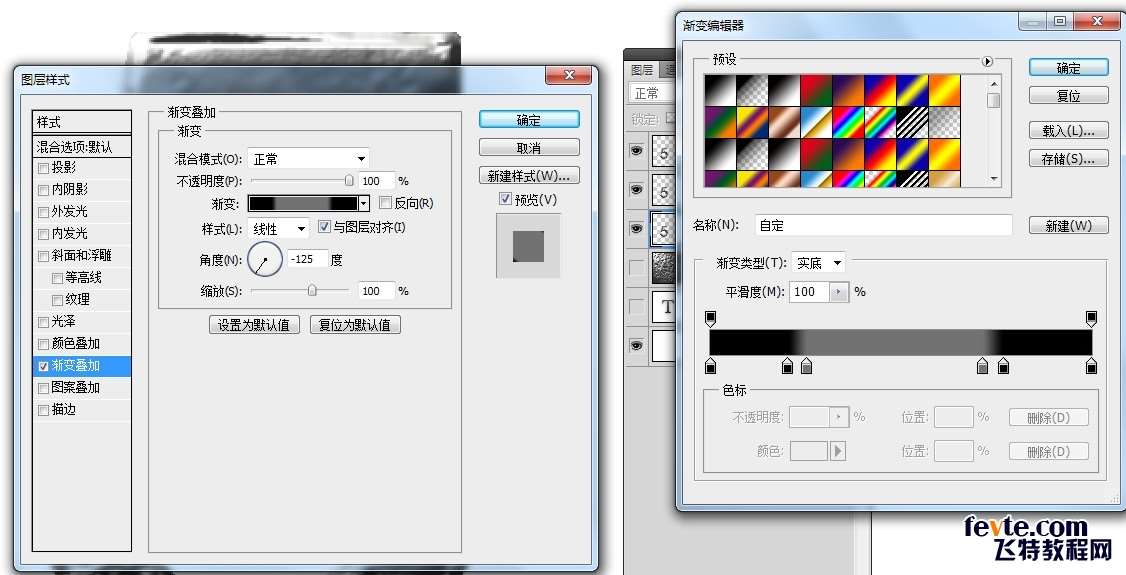This screenshot has width=1126, height=575.
Task: Enable the 内阴影 checkbox
Action: click(43, 190)
